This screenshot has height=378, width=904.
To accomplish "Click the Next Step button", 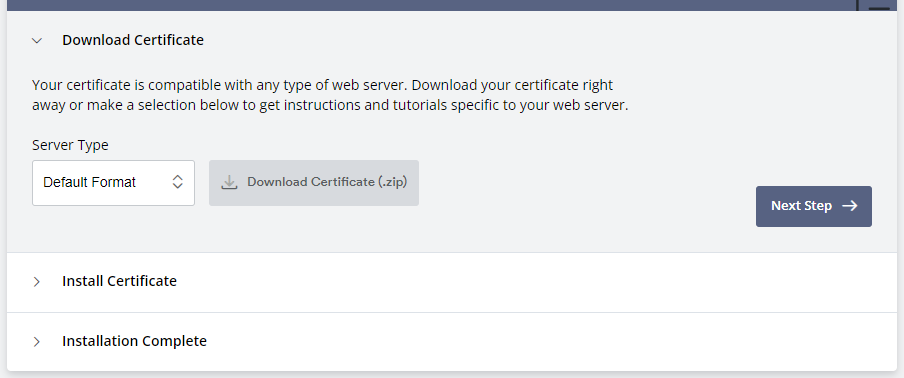I will [813, 206].
